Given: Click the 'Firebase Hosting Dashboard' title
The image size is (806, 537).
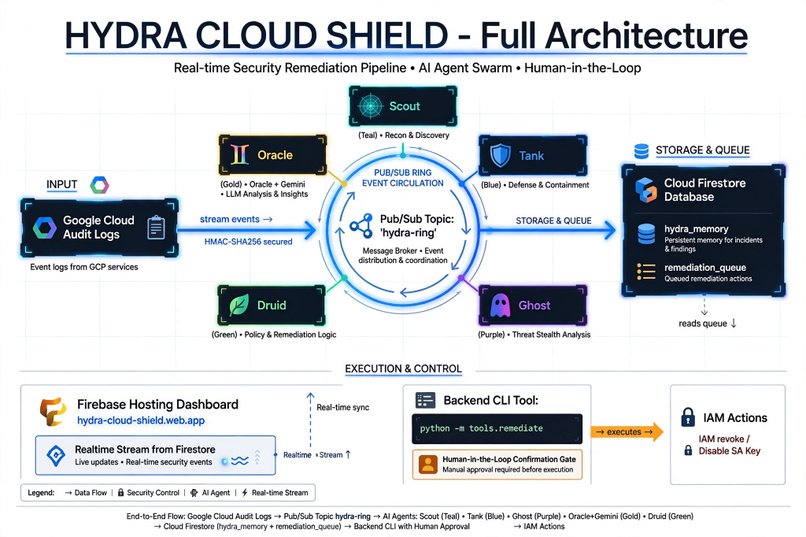Looking at the screenshot, I should [158, 404].
